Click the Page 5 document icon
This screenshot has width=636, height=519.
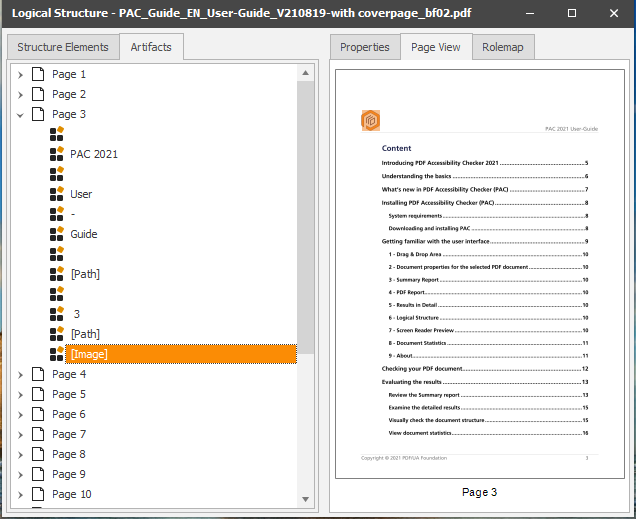pyautogui.click(x=38, y=394)
